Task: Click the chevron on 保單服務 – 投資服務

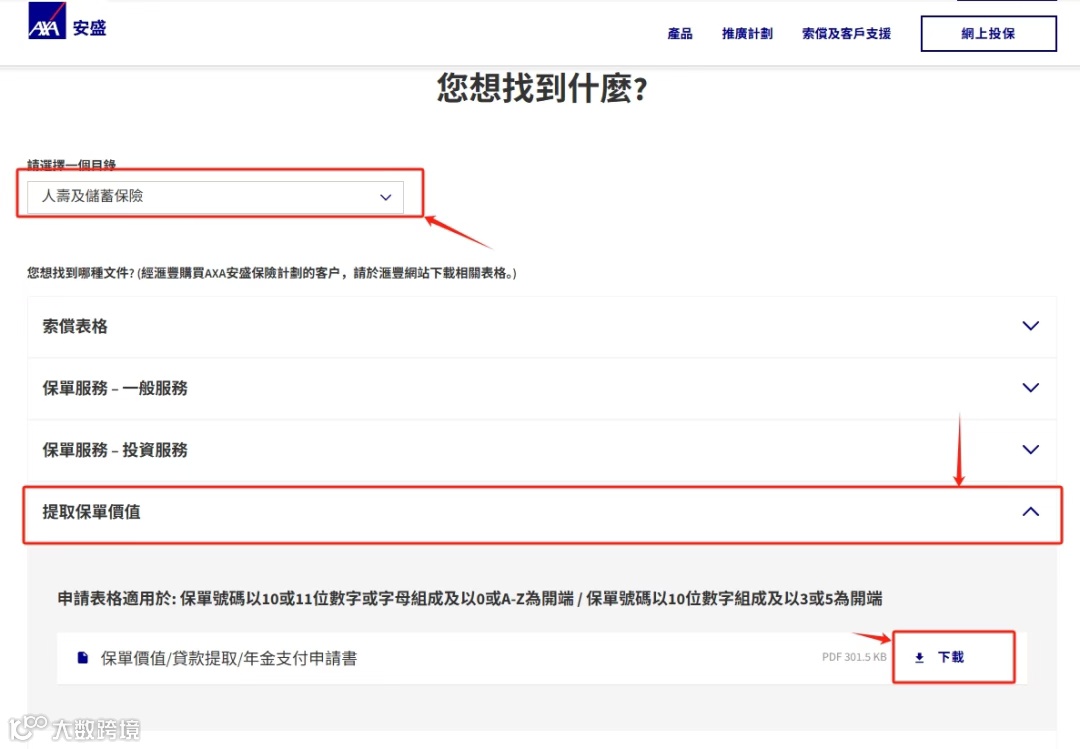Action: click(x=1030, y=449)
